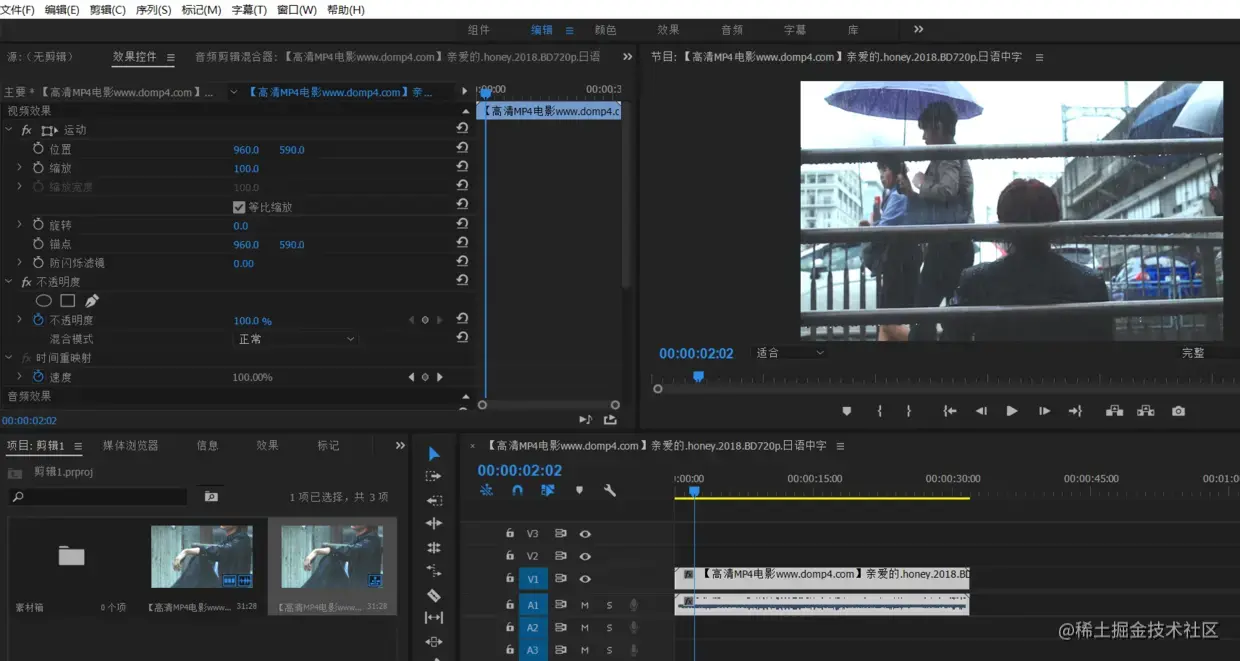Click the Export Frame camera icon
The width and height of the screenshot is (1240, 661).
(x=1179, y=411)
